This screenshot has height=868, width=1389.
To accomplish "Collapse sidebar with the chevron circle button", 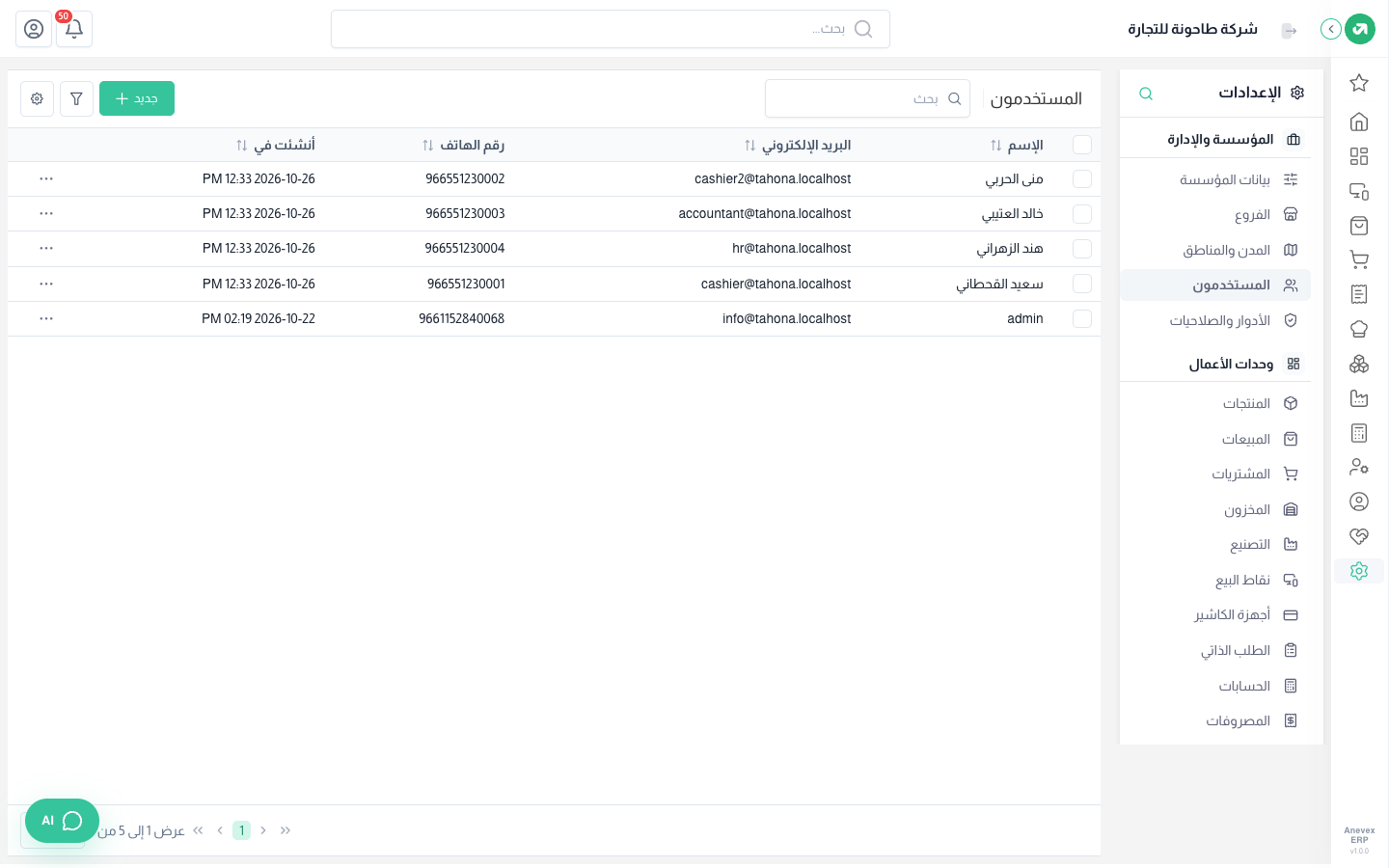I will (x=1331, y=29).
